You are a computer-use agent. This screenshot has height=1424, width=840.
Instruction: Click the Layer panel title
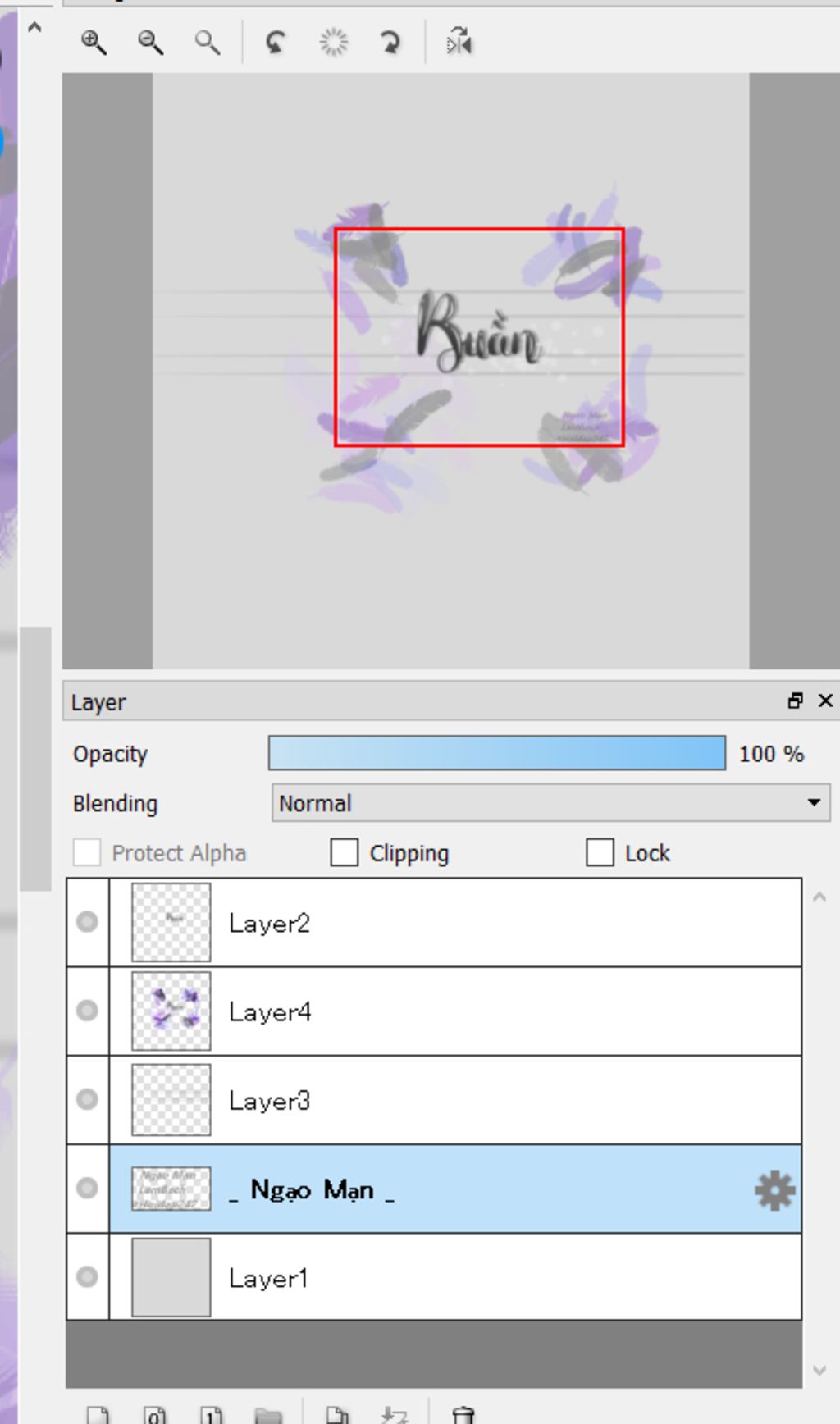(x=98, y=702)
